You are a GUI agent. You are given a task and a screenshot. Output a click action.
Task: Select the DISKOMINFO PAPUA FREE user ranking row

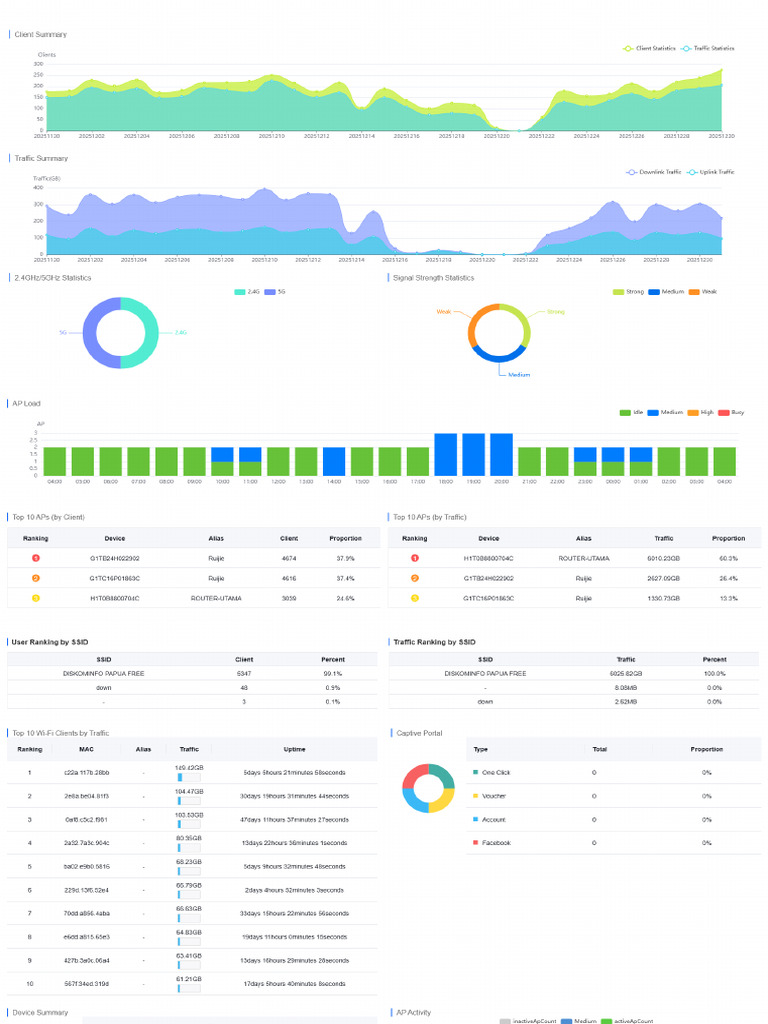pyautogui.click(x=192, y=673)
